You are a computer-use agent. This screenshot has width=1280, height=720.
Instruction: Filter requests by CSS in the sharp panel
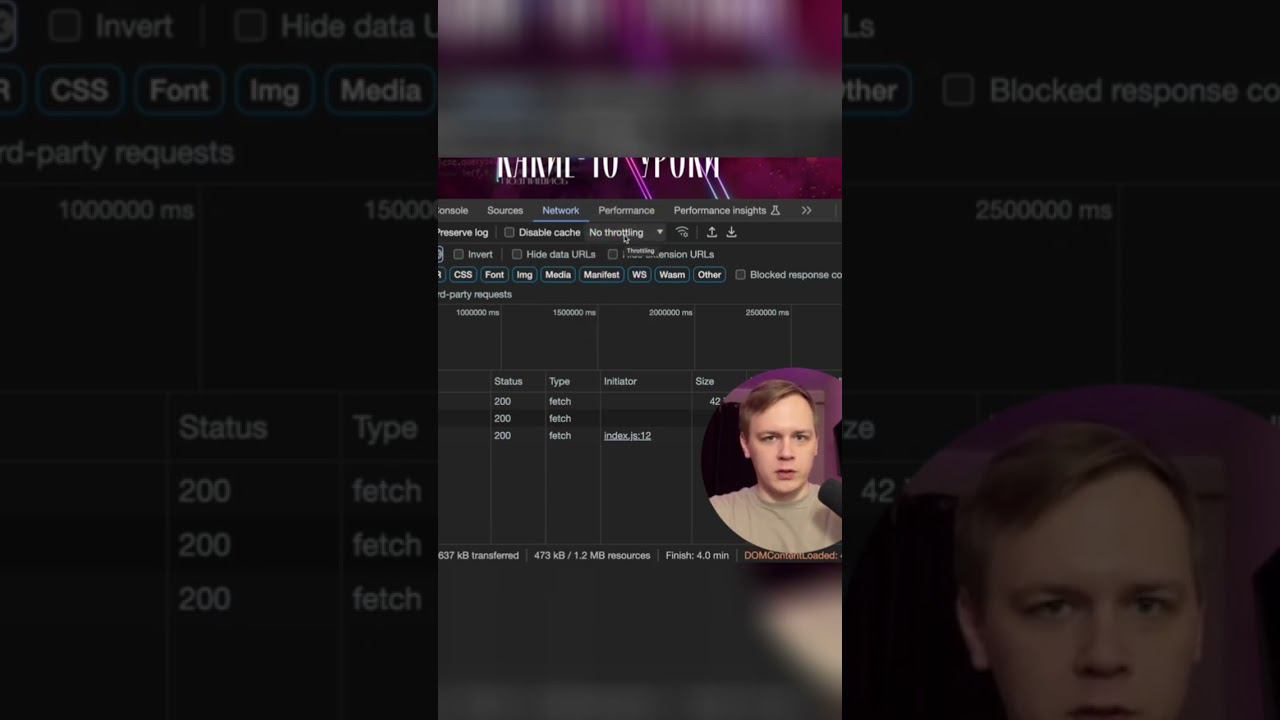[x=463, y=275]
